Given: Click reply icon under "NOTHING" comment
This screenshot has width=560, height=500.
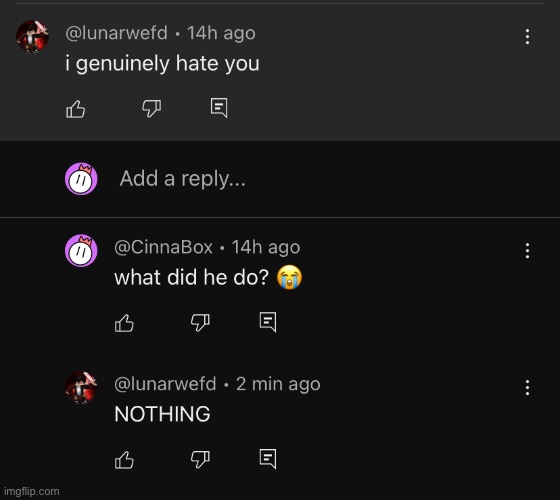Looking at the screenshot, I should pyautogui.click(x=268, y=459).
